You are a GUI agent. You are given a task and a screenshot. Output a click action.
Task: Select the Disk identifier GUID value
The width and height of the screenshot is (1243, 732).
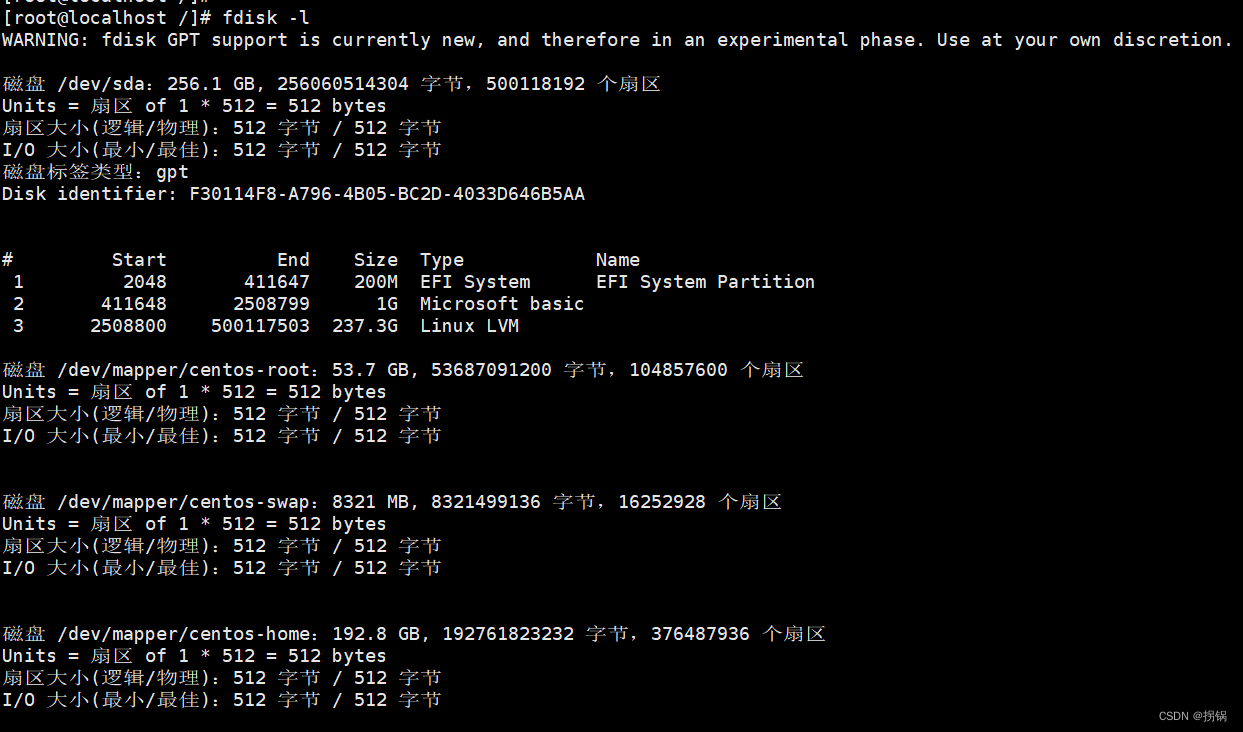point(387,194)
